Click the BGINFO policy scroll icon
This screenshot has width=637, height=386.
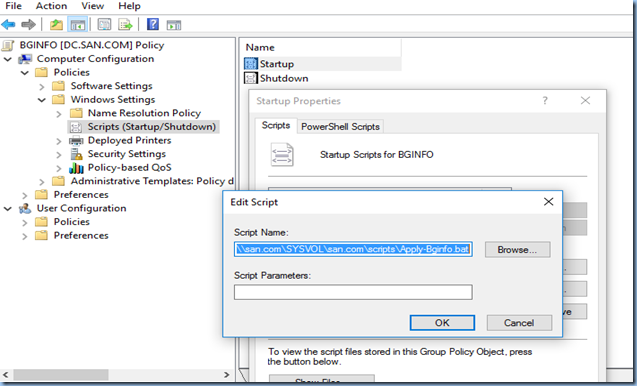pyautogui.click(x=8, y=45)
